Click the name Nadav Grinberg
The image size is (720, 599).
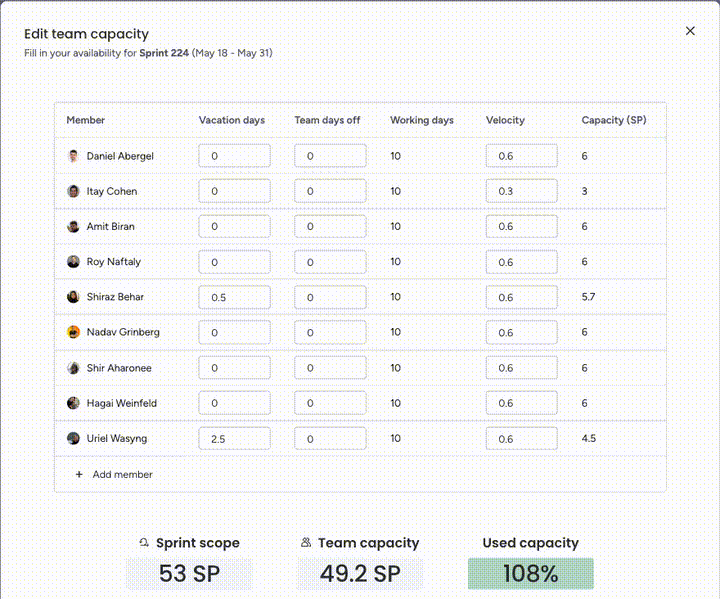123,332
